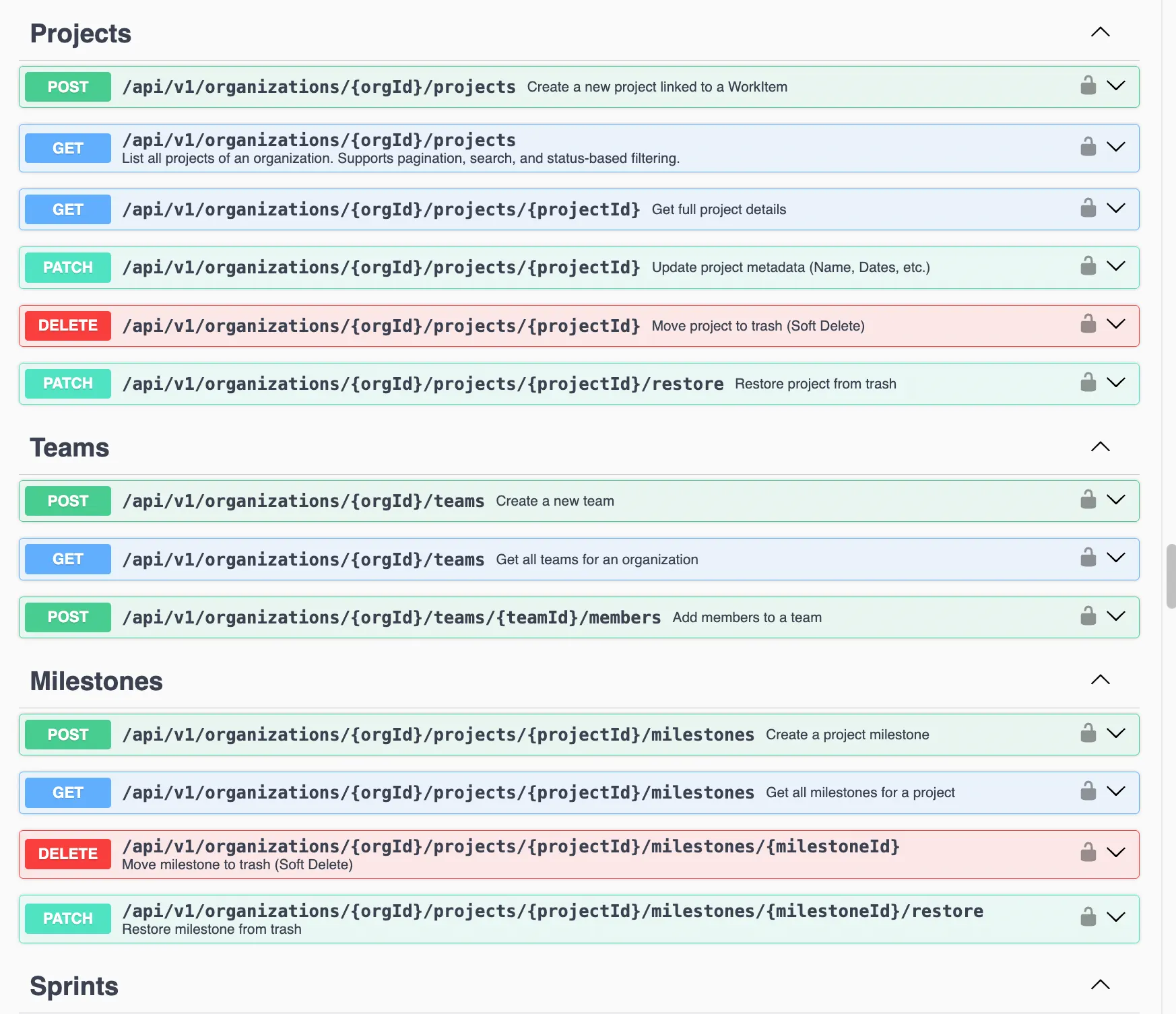Open authorization padlock on GET all teams
The width and height of the screenshot is (1176, 1014).
point(1087,559)
